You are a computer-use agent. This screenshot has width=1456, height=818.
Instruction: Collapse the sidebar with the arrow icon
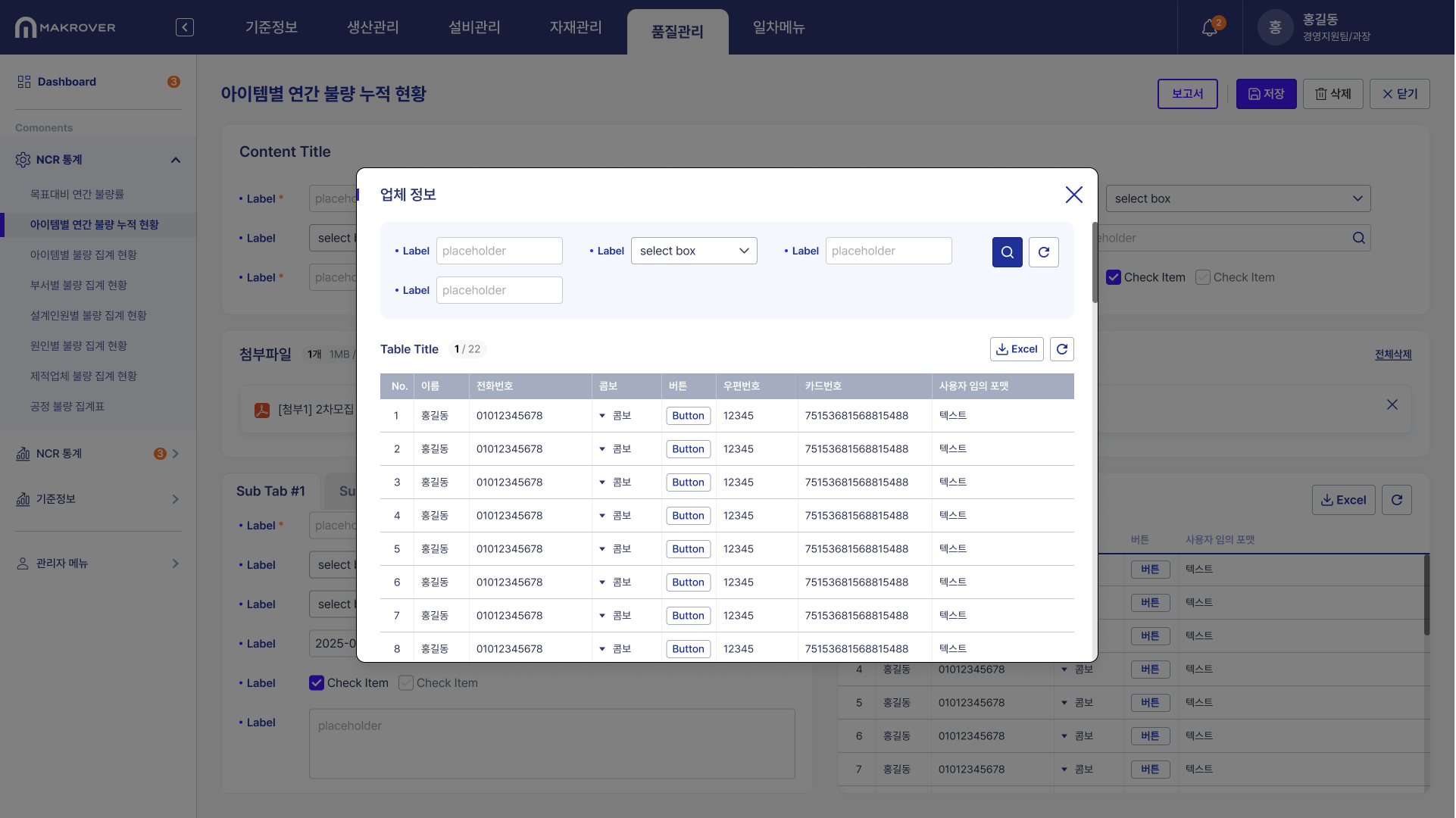184,27
